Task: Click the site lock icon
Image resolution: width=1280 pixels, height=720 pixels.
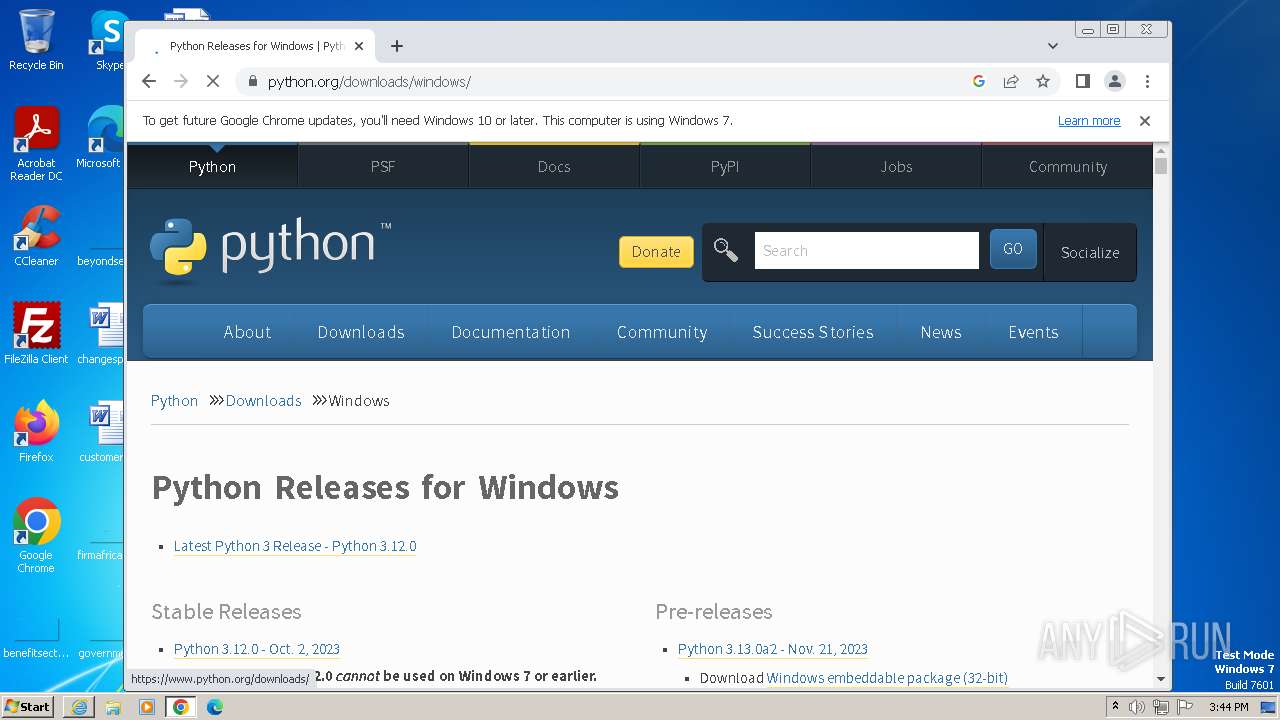Action: coord(252,81)
